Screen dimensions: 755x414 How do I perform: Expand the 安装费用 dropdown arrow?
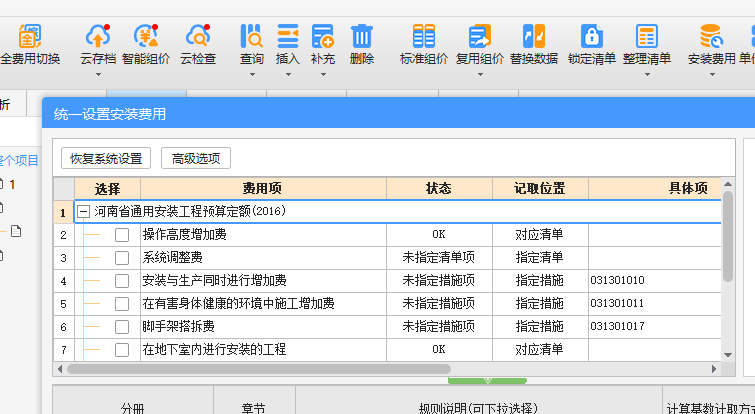712,75
